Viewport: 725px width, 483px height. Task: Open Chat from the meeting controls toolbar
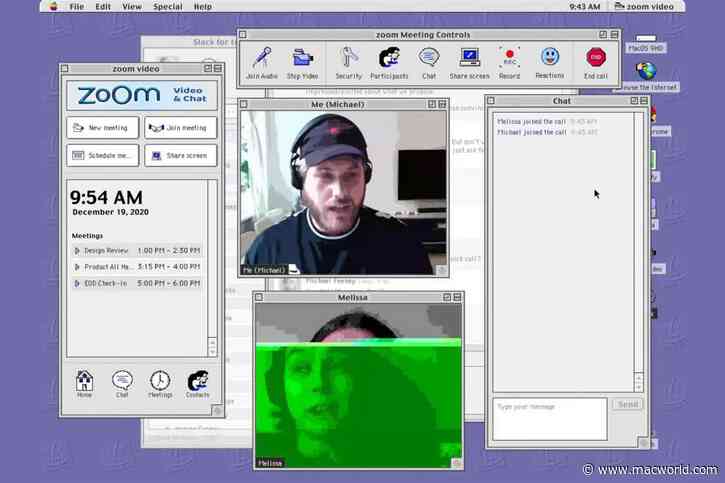tap(429, 57)
